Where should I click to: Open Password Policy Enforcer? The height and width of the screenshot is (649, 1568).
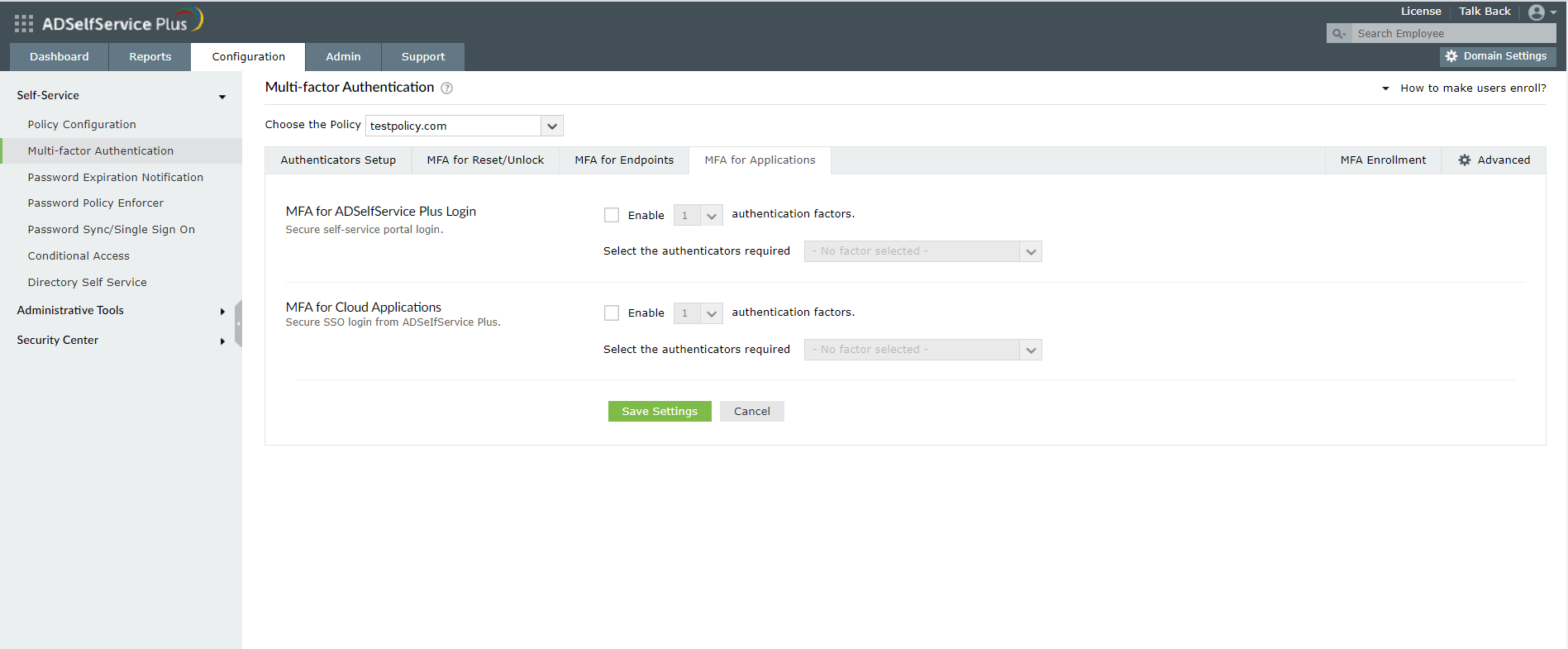coord(96,203)
